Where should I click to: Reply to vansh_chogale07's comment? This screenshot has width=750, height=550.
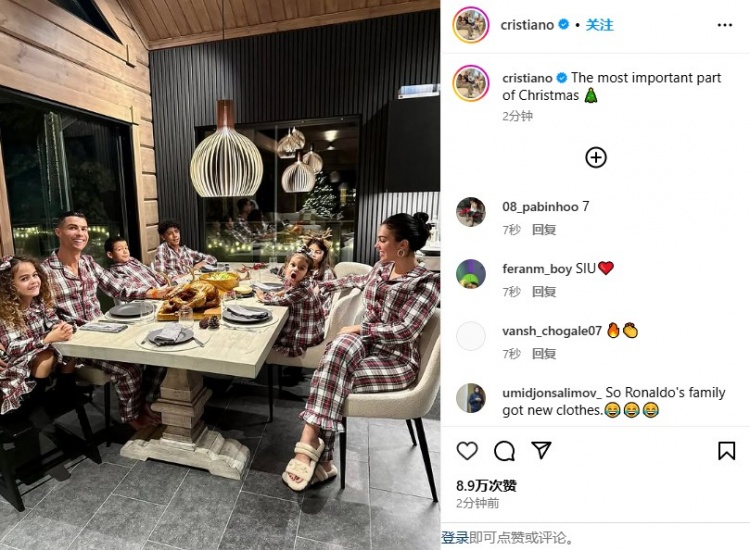coord(544,354)
